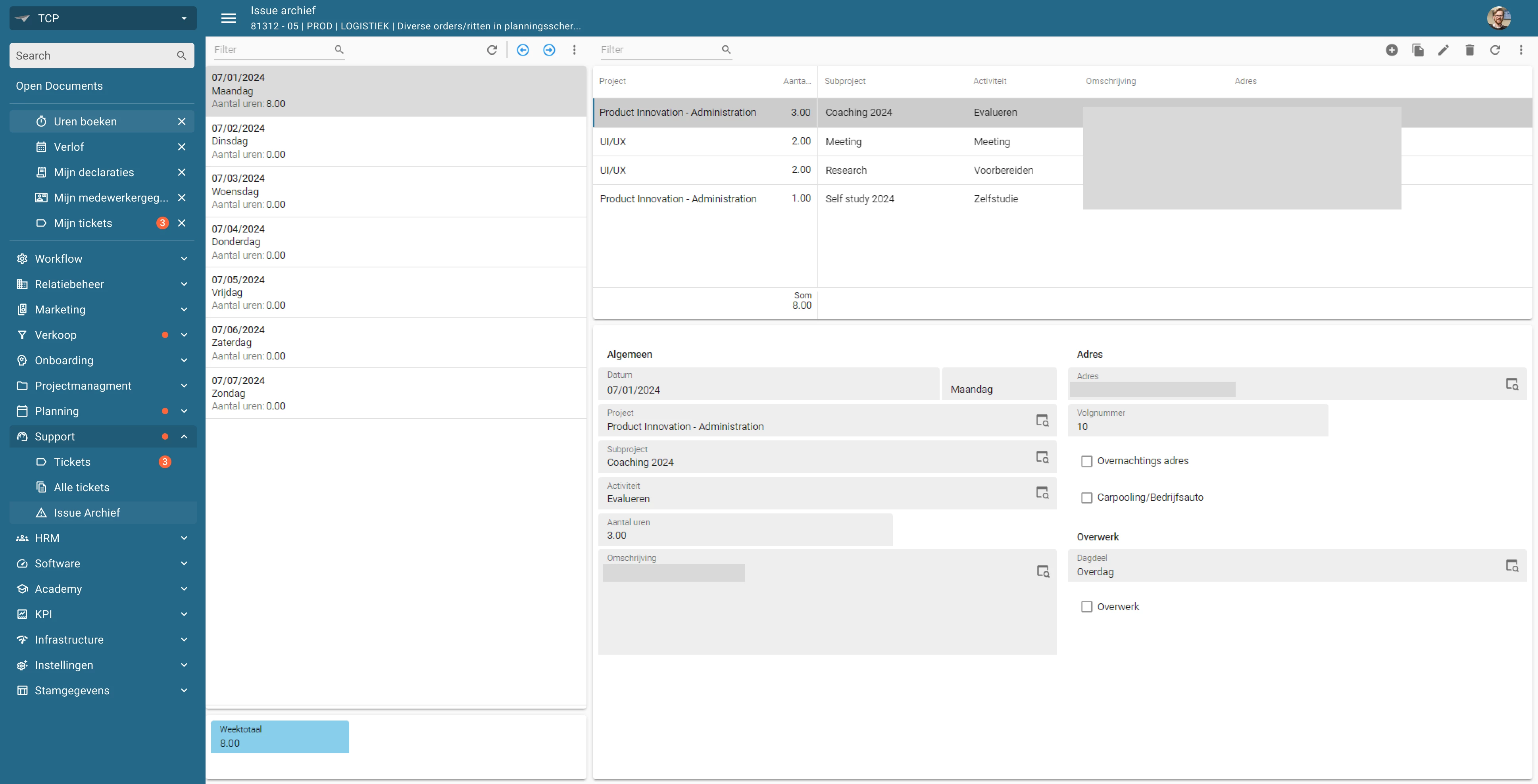Edit the selected hour entry
The image size is (1538, 784).
coord(1443,50)
